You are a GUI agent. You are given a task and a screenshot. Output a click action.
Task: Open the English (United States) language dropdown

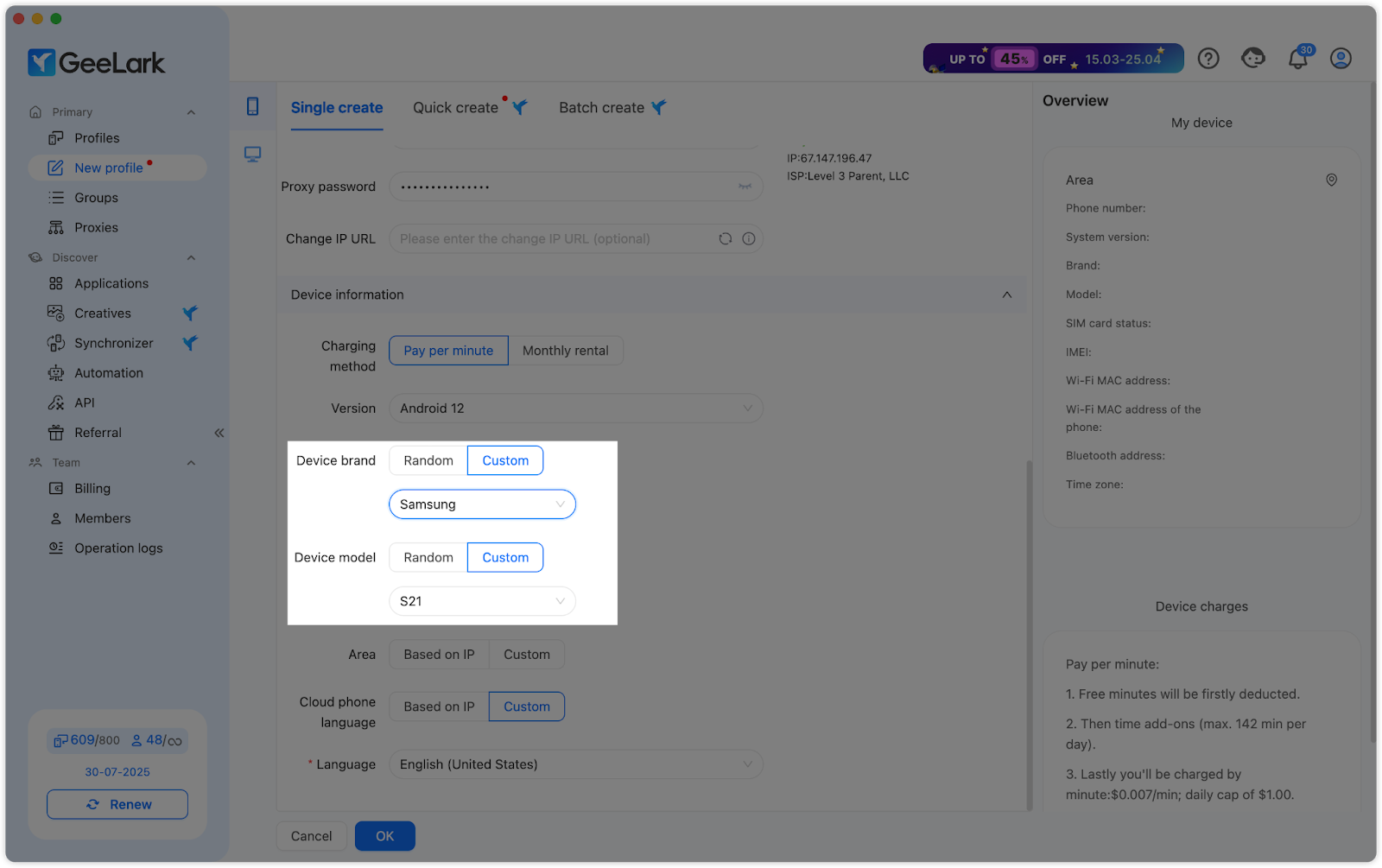(576, 764)
